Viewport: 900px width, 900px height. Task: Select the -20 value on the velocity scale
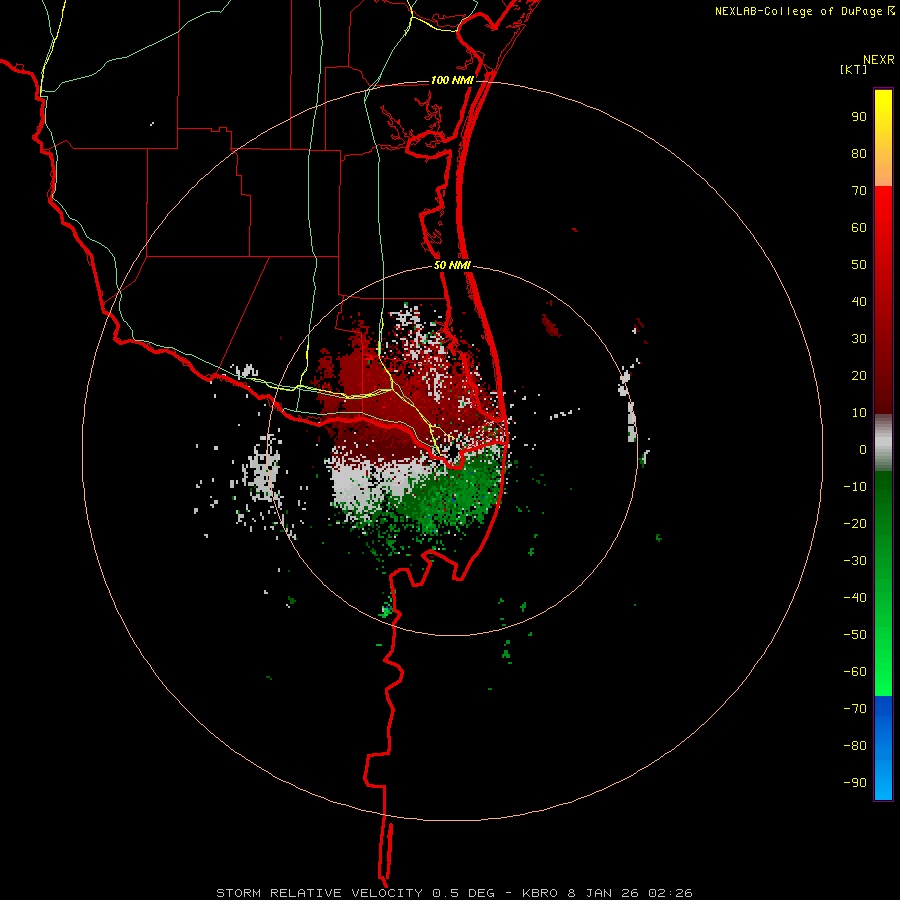click(855, 523)
